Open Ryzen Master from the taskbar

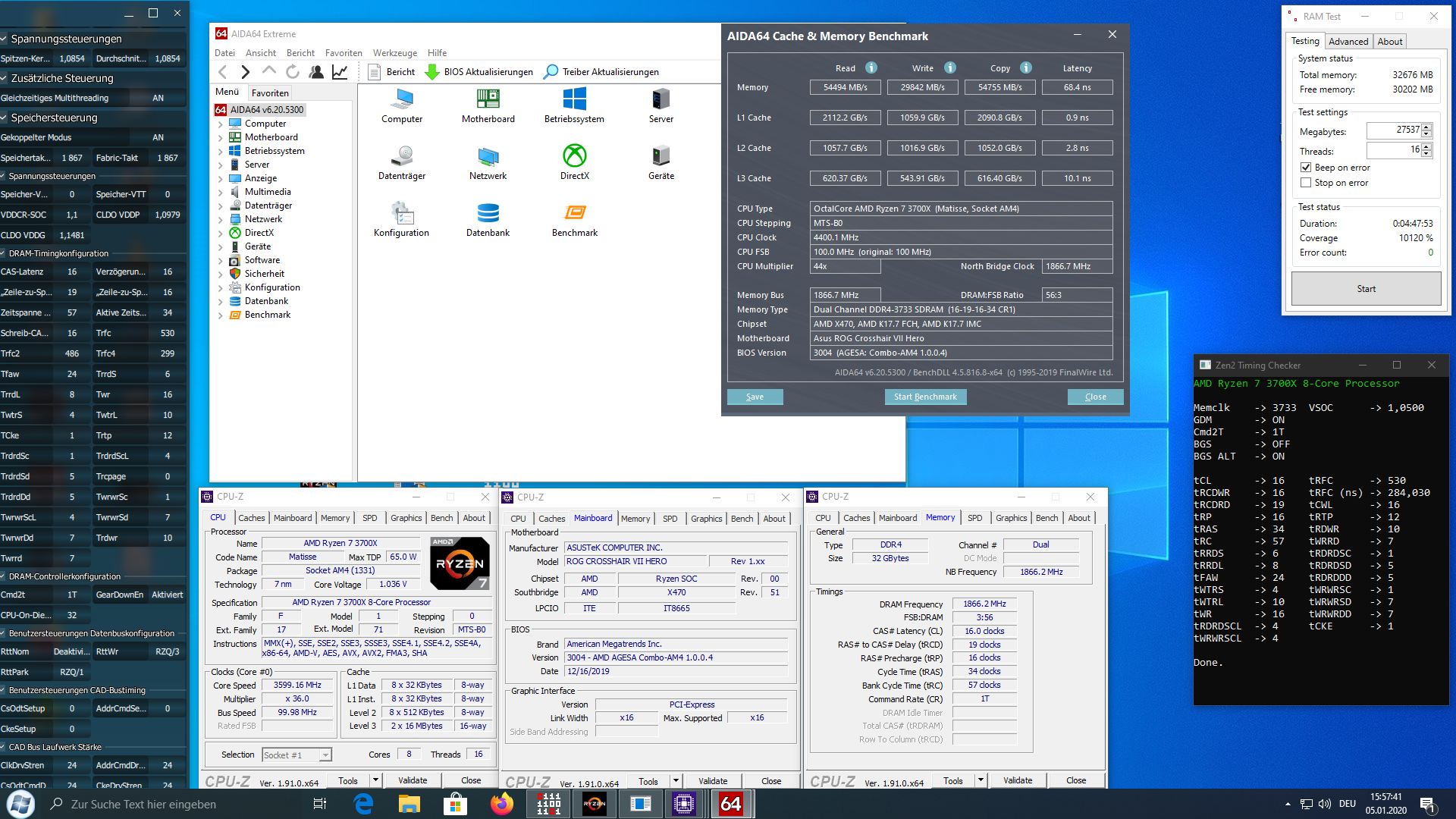[x=595, y=804]
